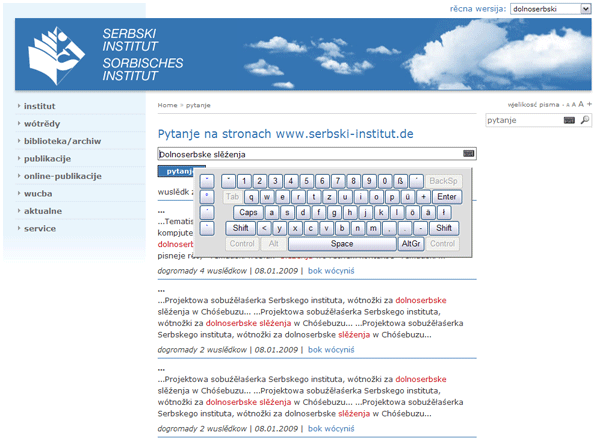Click the m key on virtual keyboard
The width and height of the screenshot is (600, 441).
click(x=373, y=228)
